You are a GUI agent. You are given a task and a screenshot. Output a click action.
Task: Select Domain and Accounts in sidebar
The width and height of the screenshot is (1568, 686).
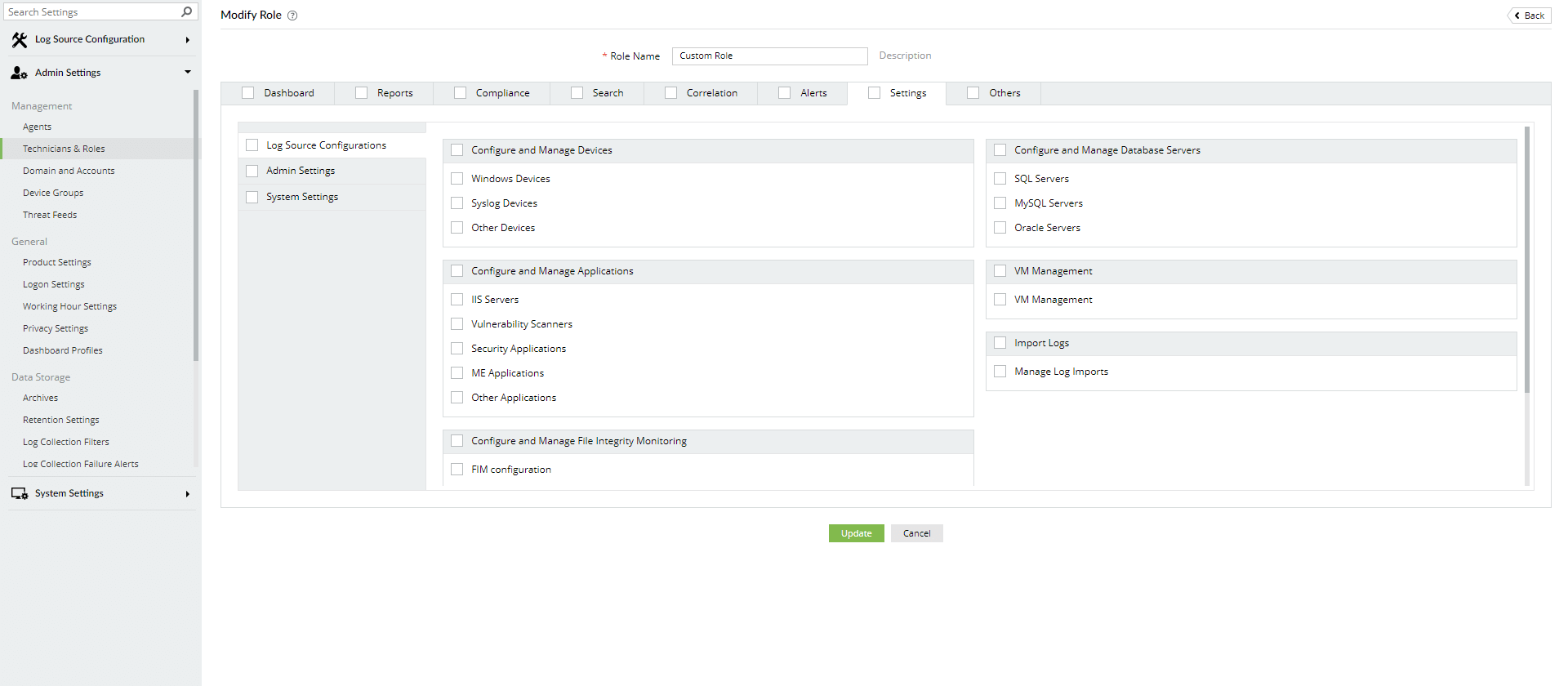coord(69,171)
